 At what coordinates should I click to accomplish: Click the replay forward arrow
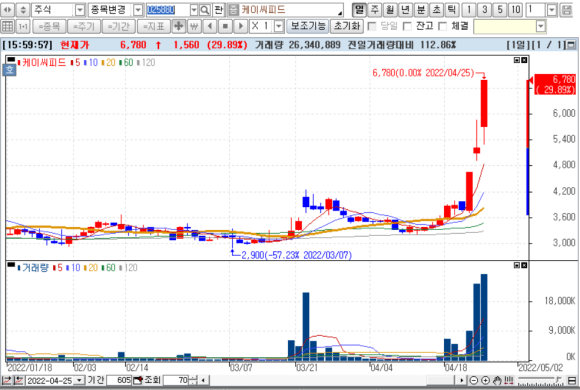tap(241, 26)
